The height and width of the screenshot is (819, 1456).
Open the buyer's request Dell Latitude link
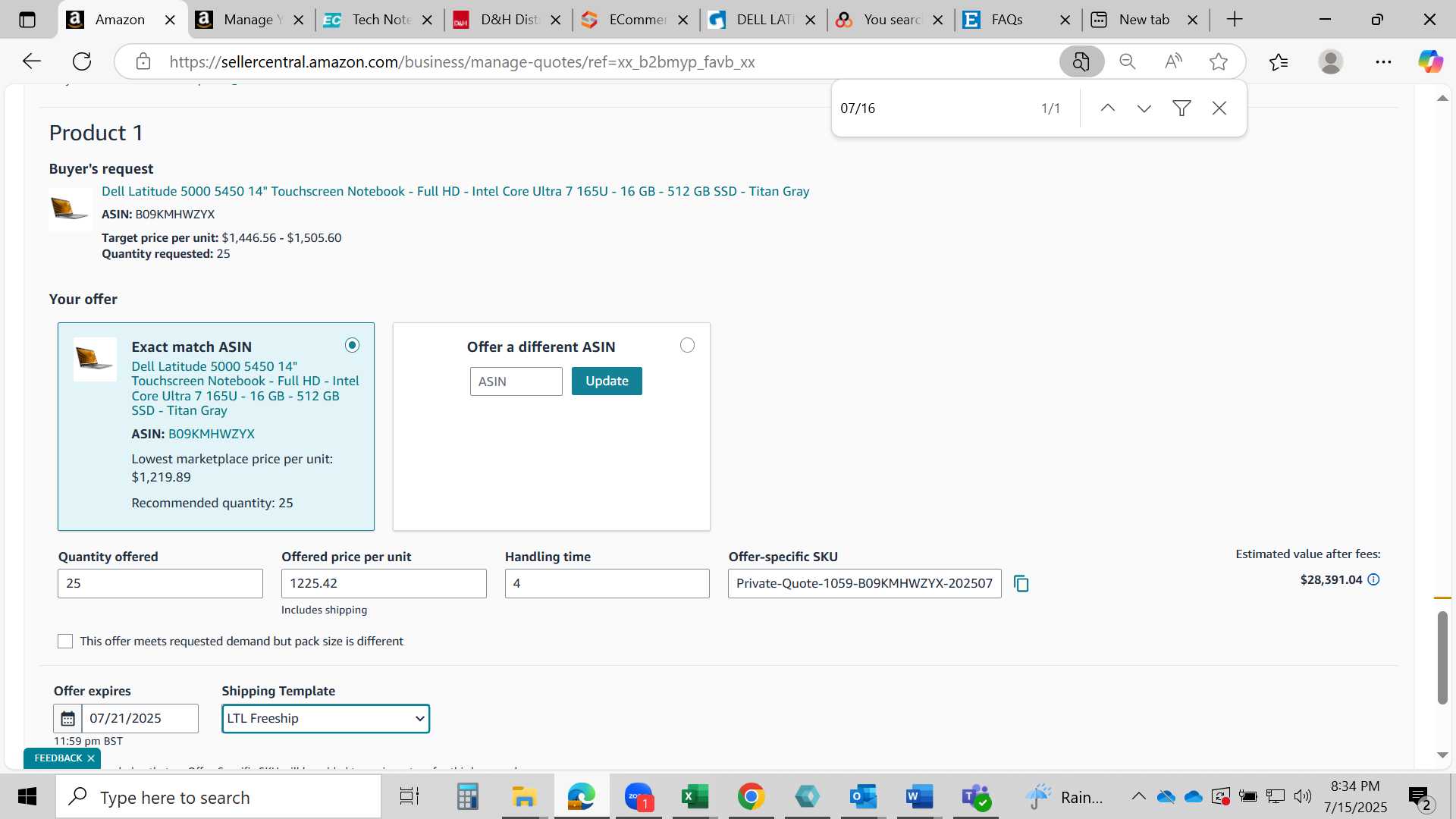[x=455, y=191]
